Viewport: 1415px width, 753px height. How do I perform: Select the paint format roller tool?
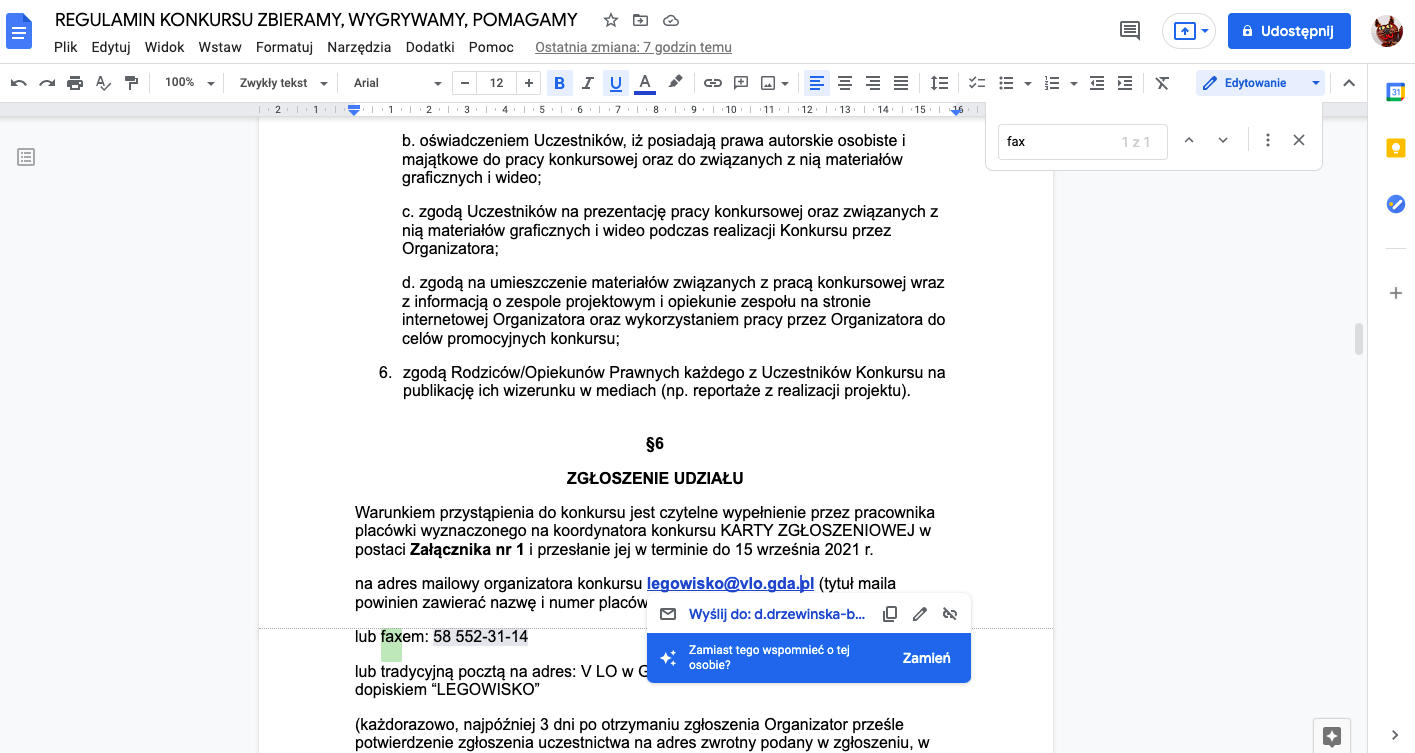click(x=131, y=83)
